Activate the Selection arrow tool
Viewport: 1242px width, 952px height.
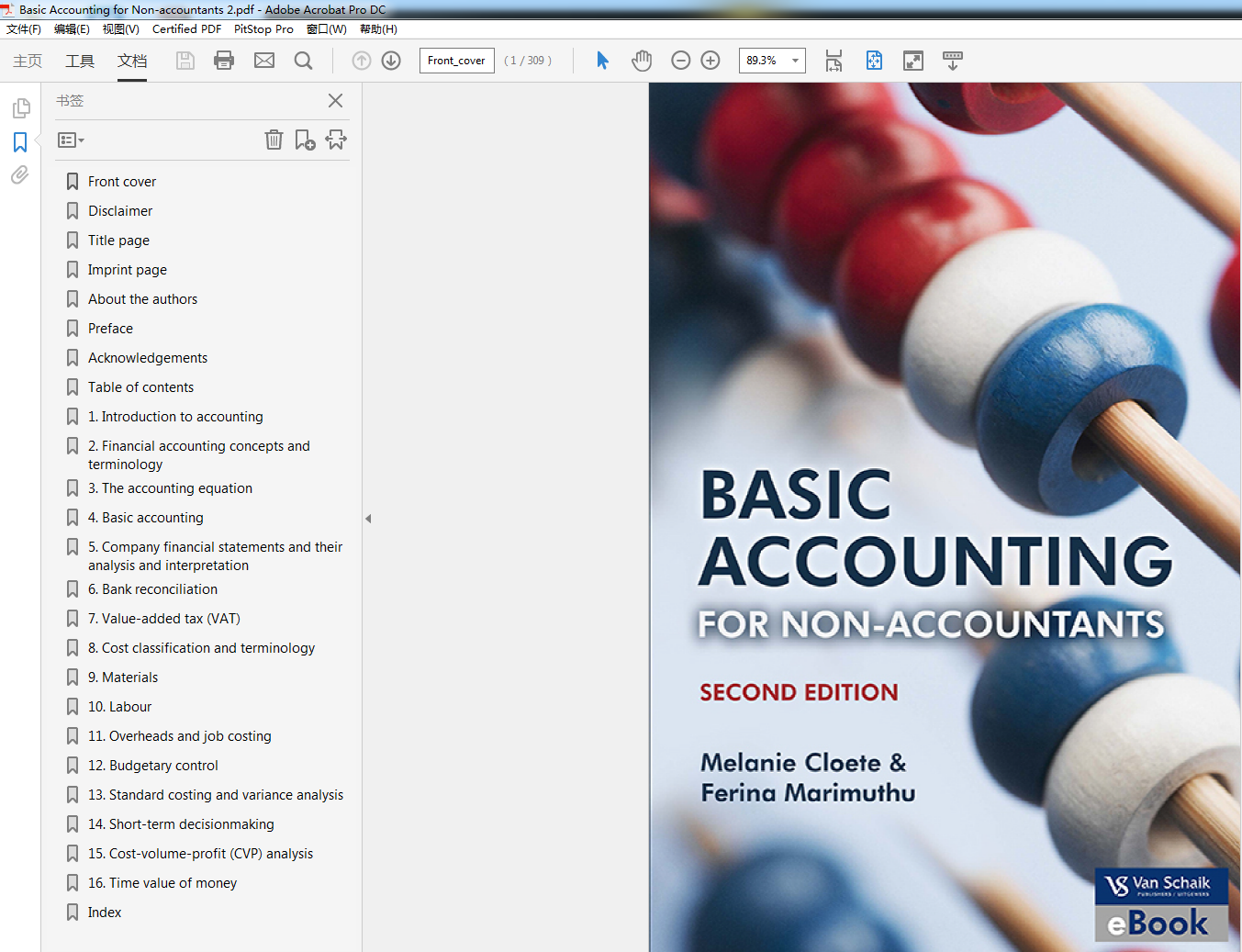(x=602, y=61)
